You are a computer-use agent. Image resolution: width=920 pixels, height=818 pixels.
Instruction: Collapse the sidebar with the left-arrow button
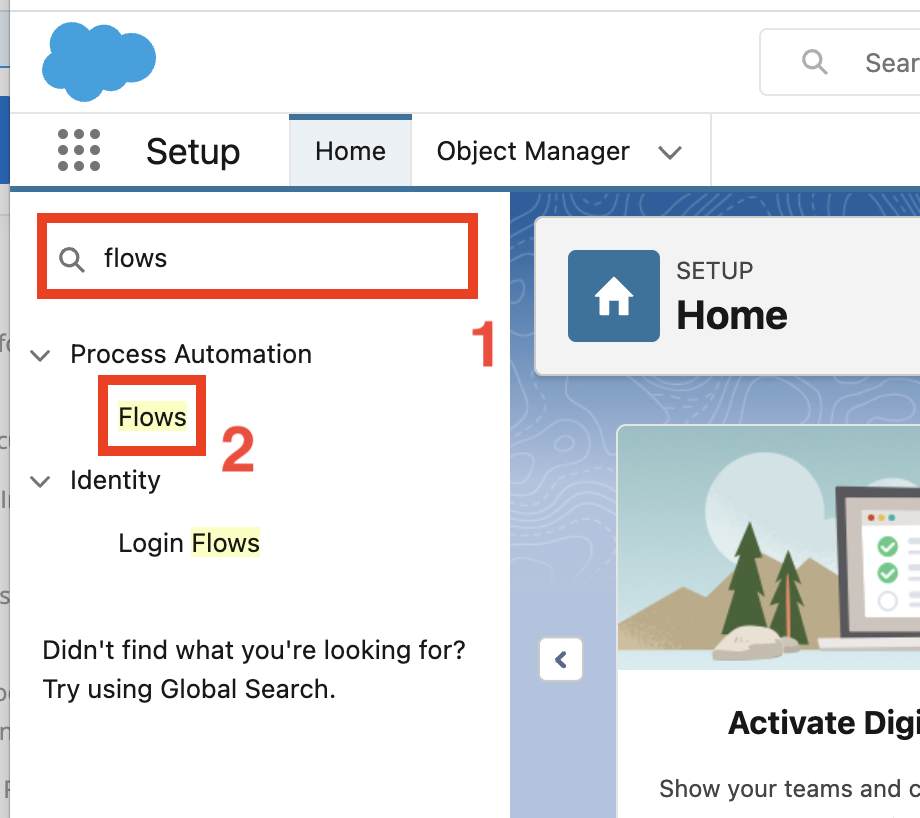[x=561, y=660]
